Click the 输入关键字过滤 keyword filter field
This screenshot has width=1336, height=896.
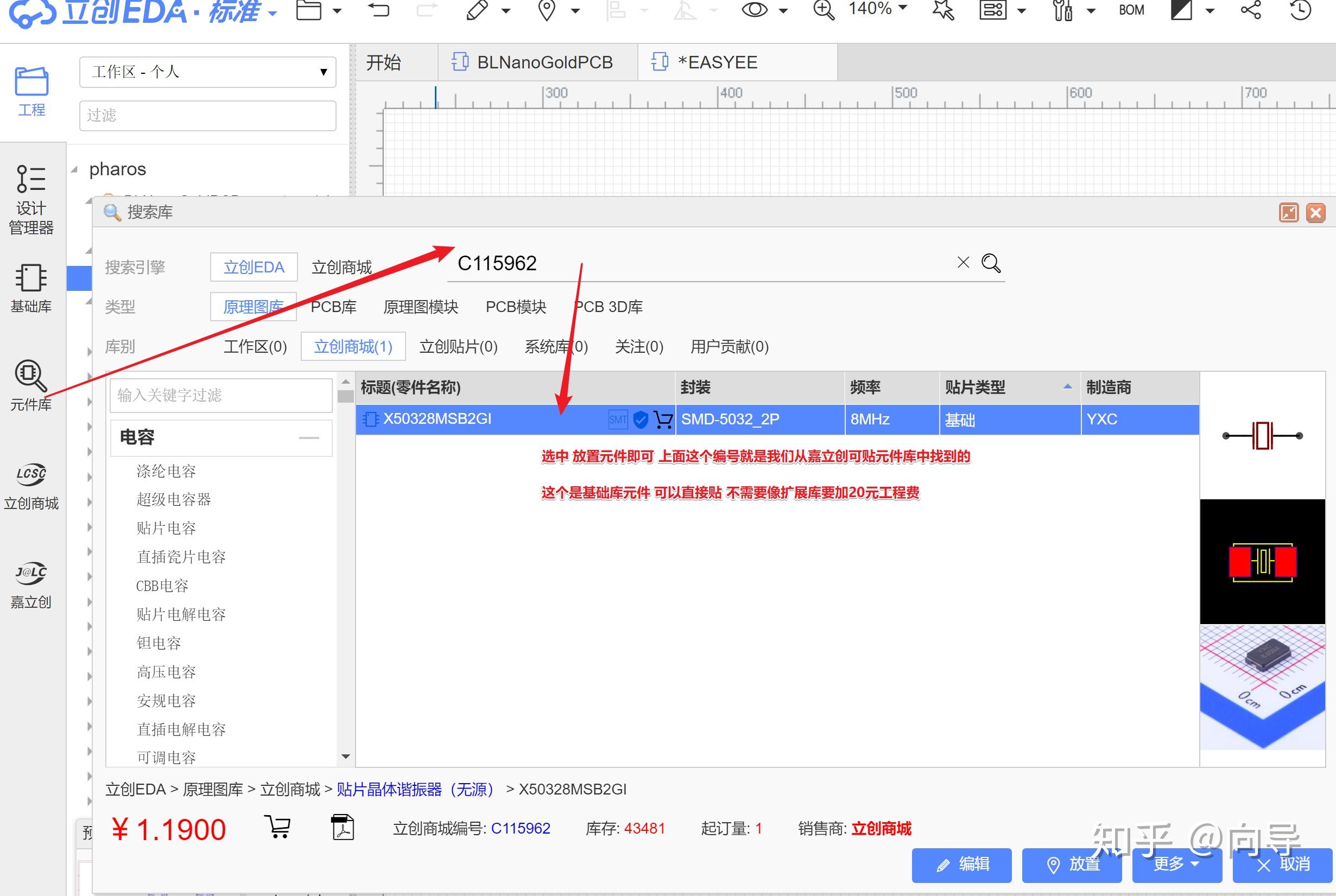220,395
